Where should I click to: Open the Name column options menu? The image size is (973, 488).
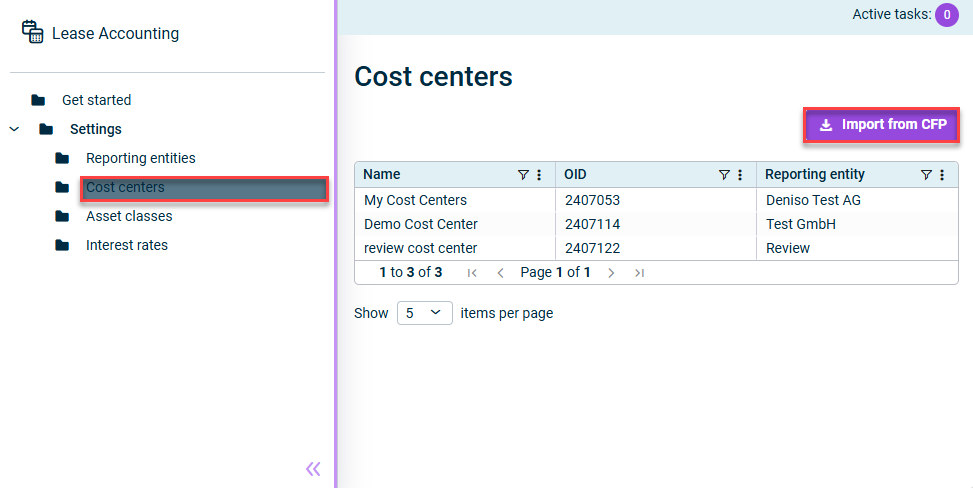pos(539,175)
